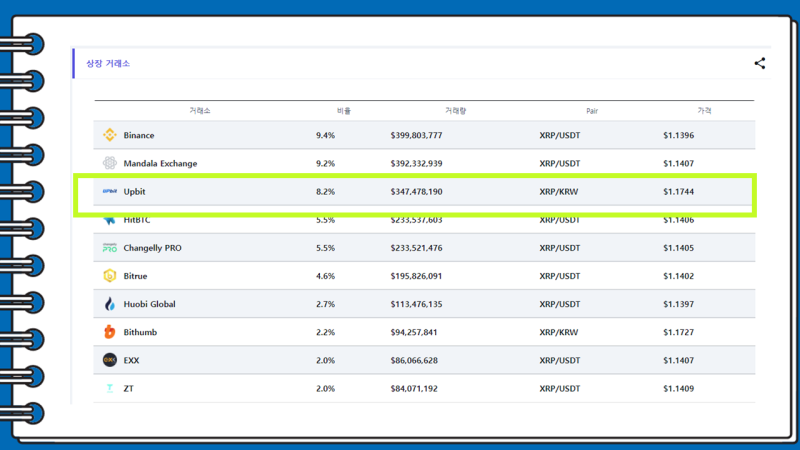Click the Bithumb logo icon
The width and height of the screenshot is (800, 450).
110,332
